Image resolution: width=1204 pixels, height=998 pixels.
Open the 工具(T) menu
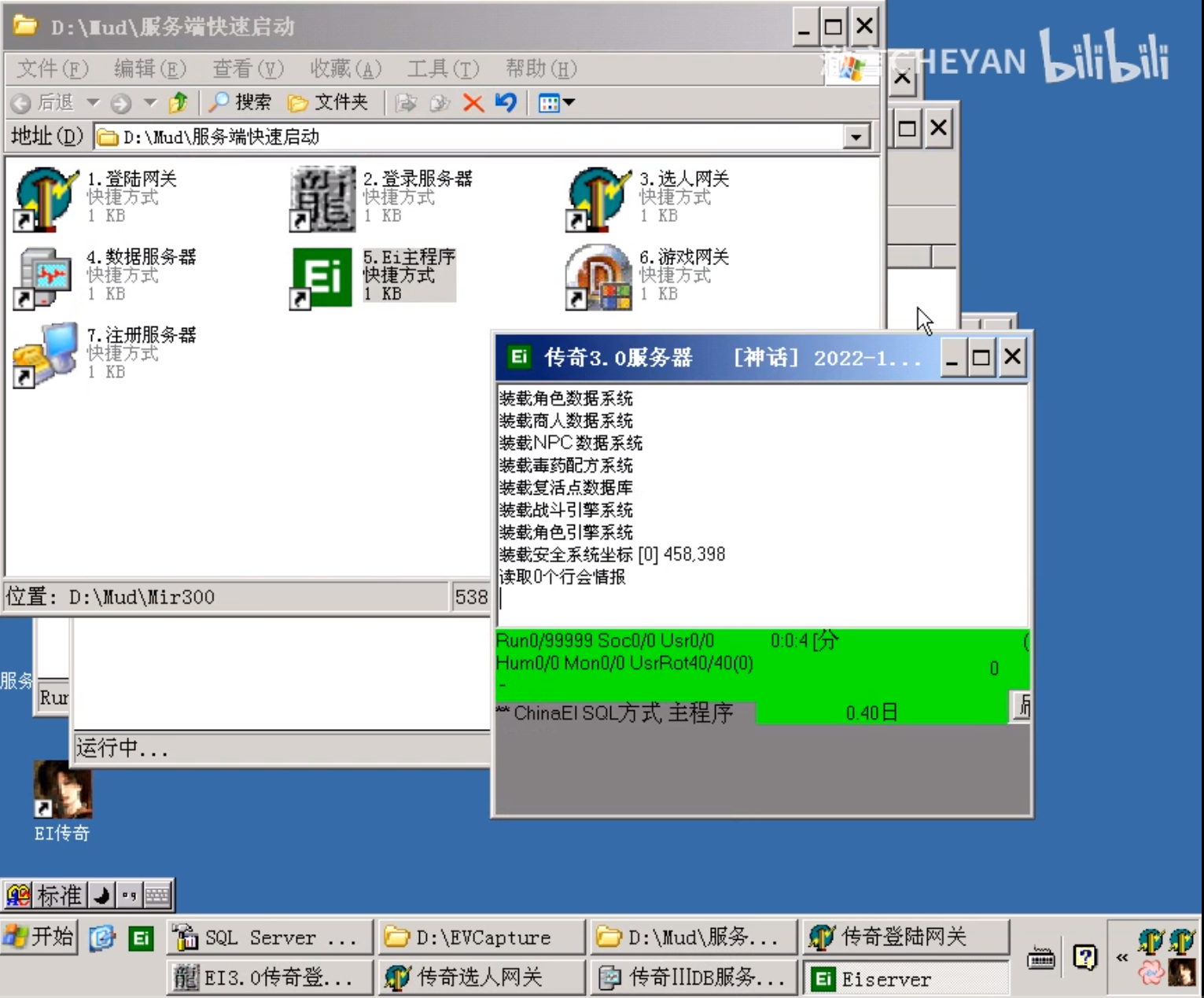(x=442, y=69)
